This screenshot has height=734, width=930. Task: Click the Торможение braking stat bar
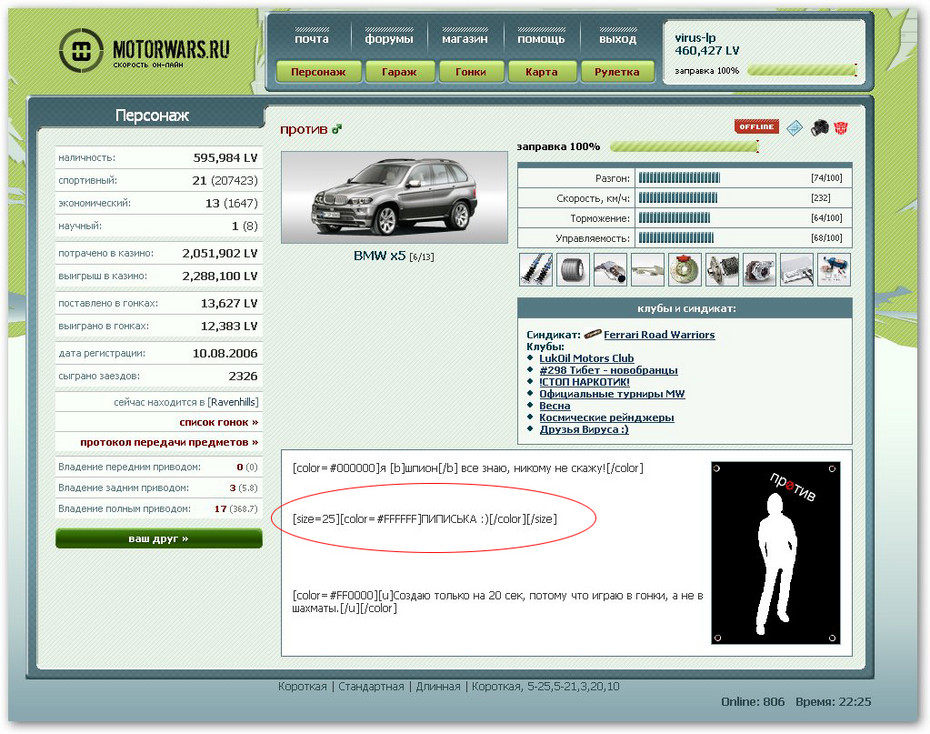tap(674, 218)
